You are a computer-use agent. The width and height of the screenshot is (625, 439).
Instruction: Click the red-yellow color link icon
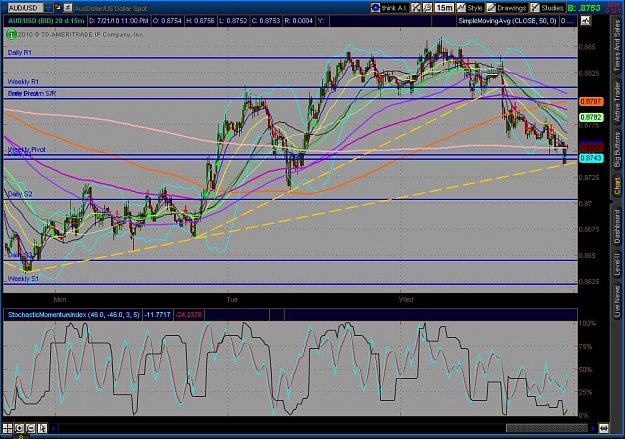pos(57,8)
